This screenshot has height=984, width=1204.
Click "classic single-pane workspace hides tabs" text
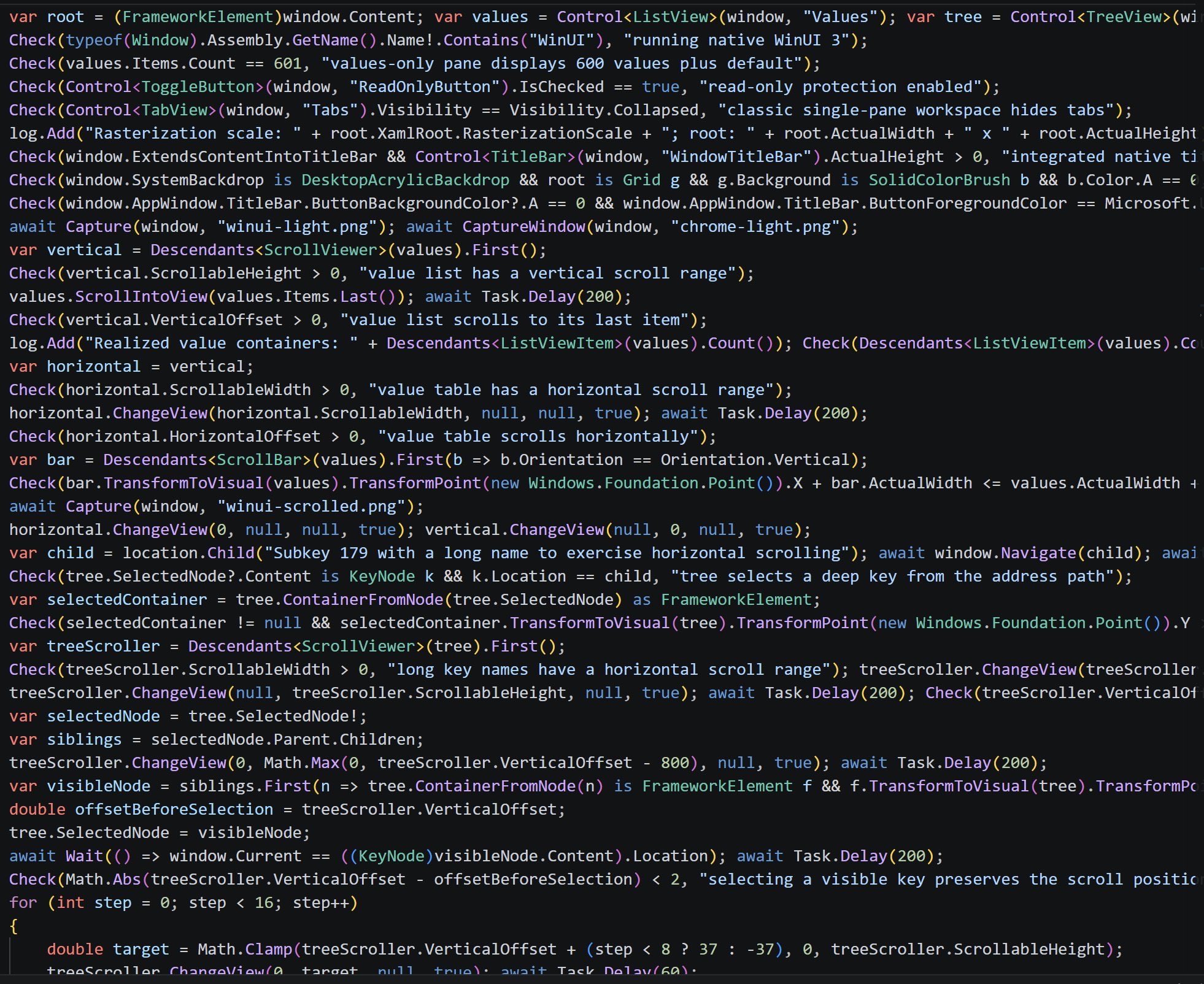click(916, 110)
